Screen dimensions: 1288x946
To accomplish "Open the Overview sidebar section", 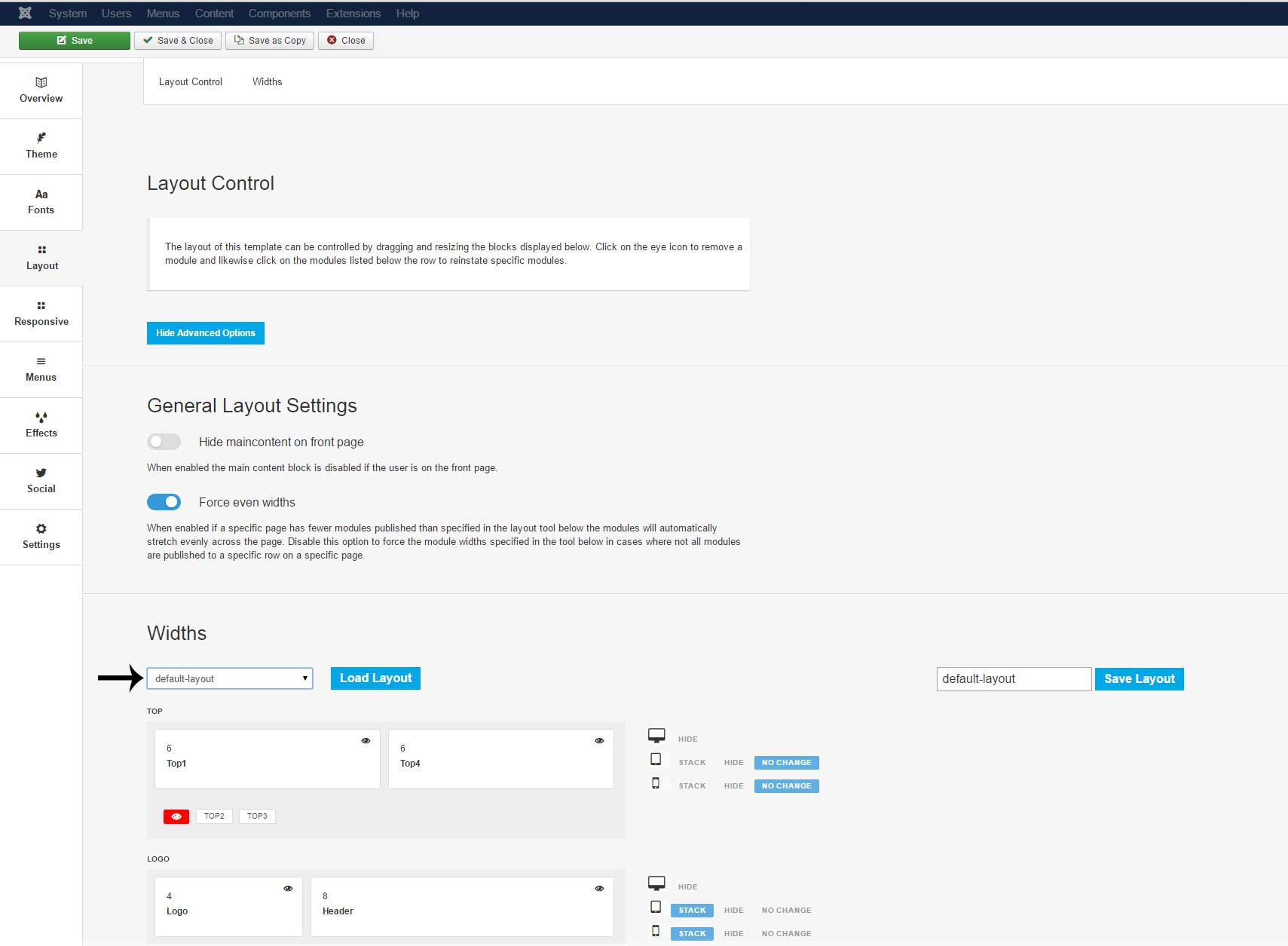I will click(x=41, y=90).
